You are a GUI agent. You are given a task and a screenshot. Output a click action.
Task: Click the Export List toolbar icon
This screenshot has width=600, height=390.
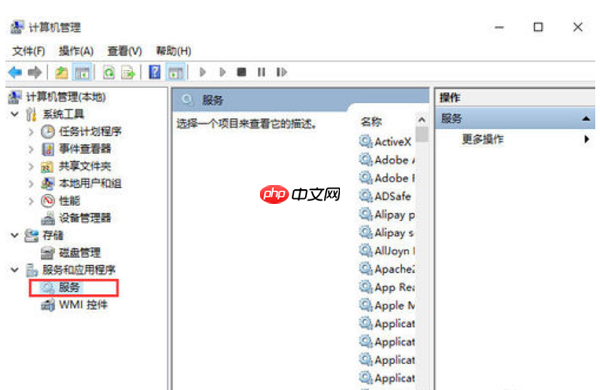pyautogui.click(x=128, y=72)
